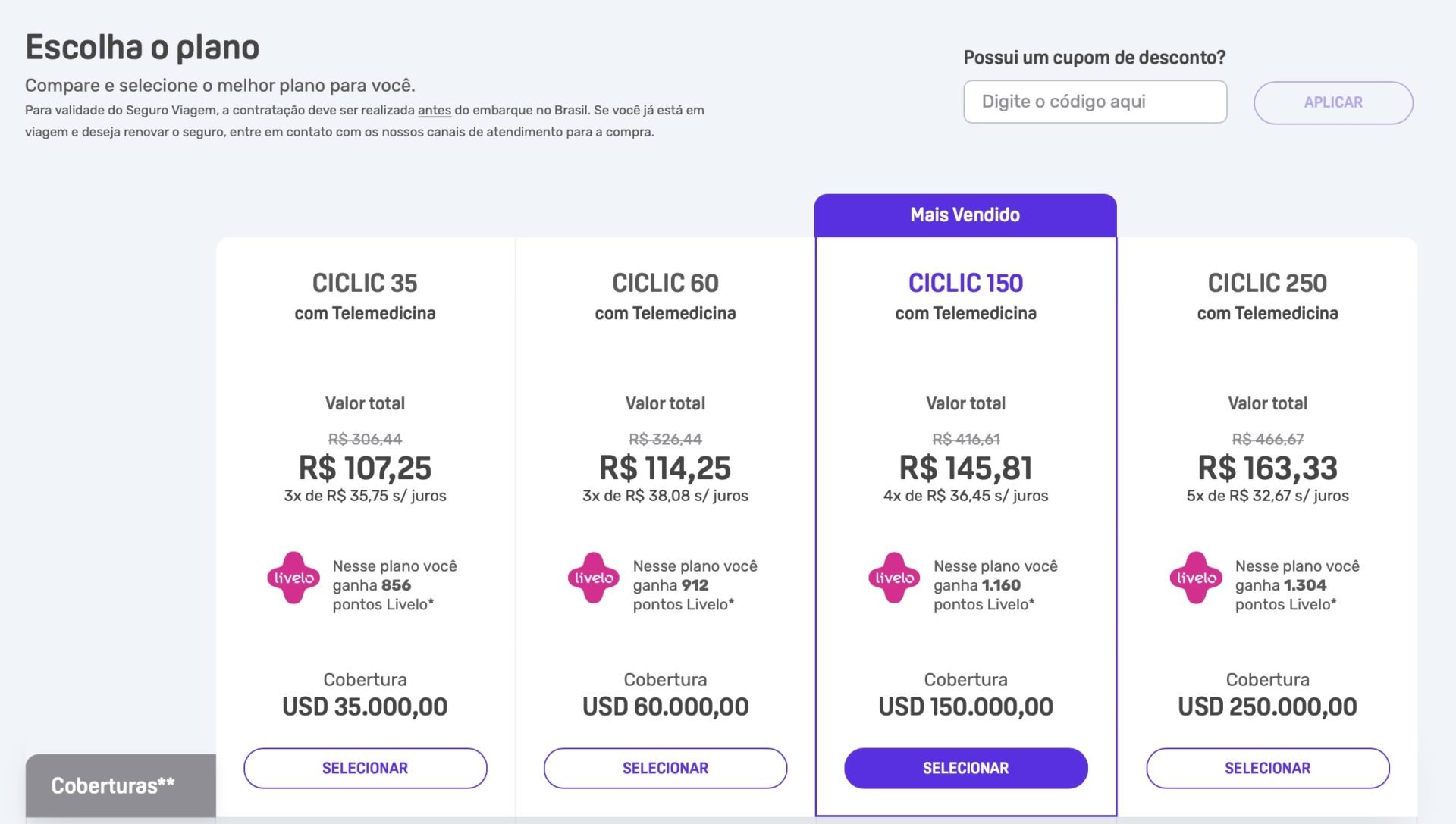This screenshot has width=1456, height=824.
Task: Click the Livelo logo in CICLIC 250 plan
Action: 1196,578
